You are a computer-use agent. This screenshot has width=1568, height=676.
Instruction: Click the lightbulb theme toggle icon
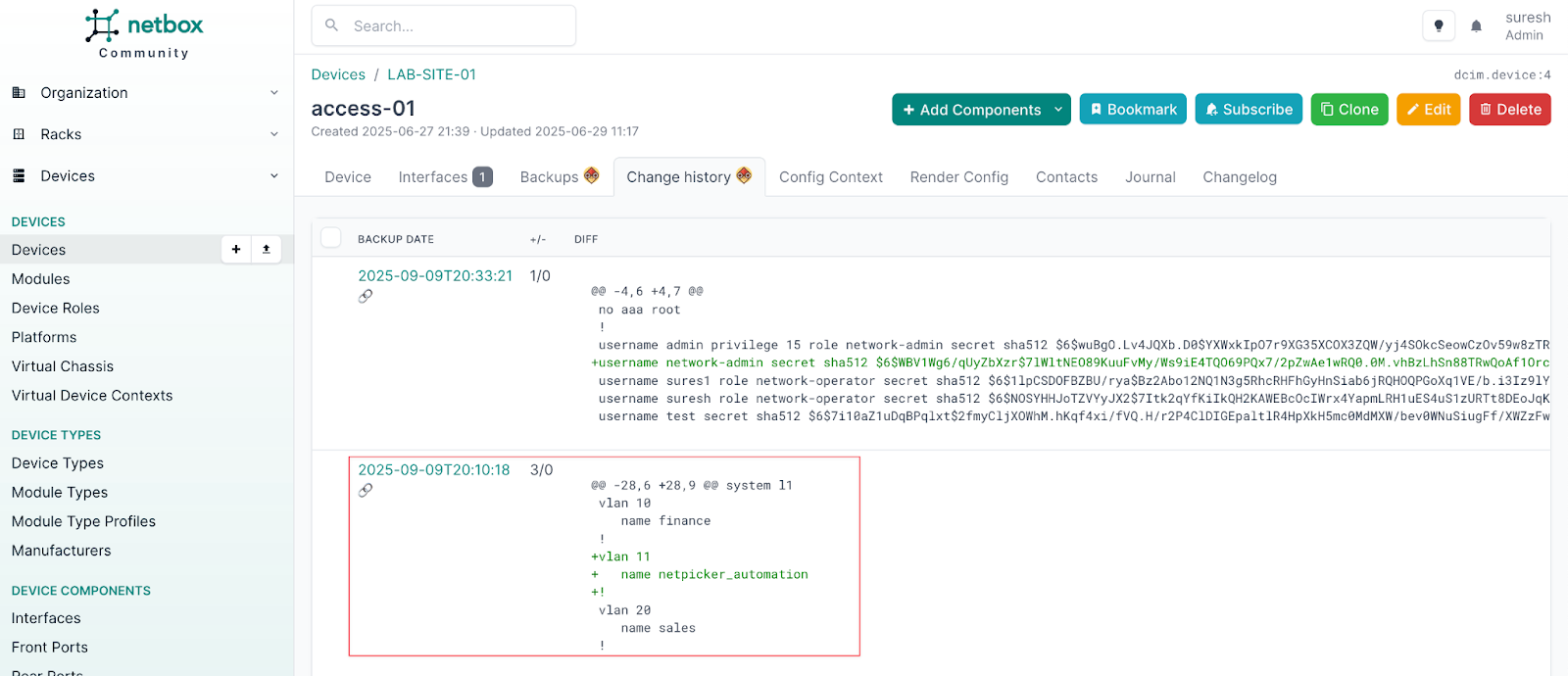click(x=1438, y=26)
